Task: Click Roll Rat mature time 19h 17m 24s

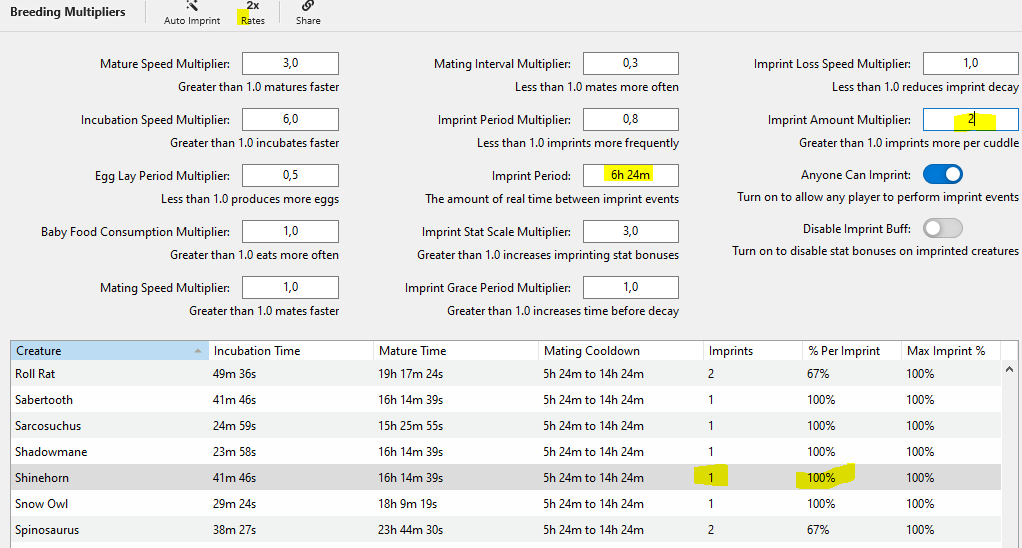Action: tap(411, 374)
